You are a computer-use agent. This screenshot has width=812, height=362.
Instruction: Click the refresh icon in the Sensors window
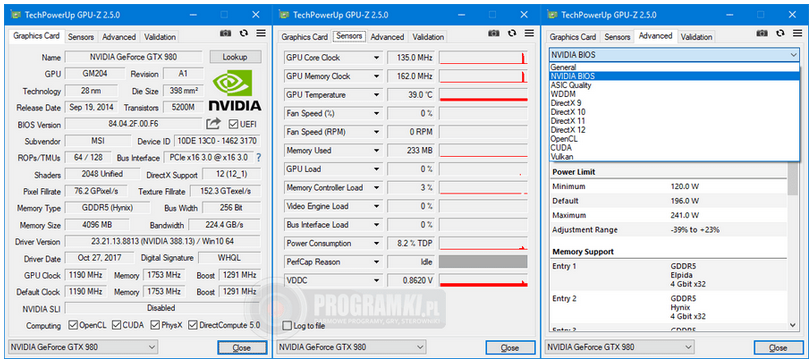click(x=512, y=33)
